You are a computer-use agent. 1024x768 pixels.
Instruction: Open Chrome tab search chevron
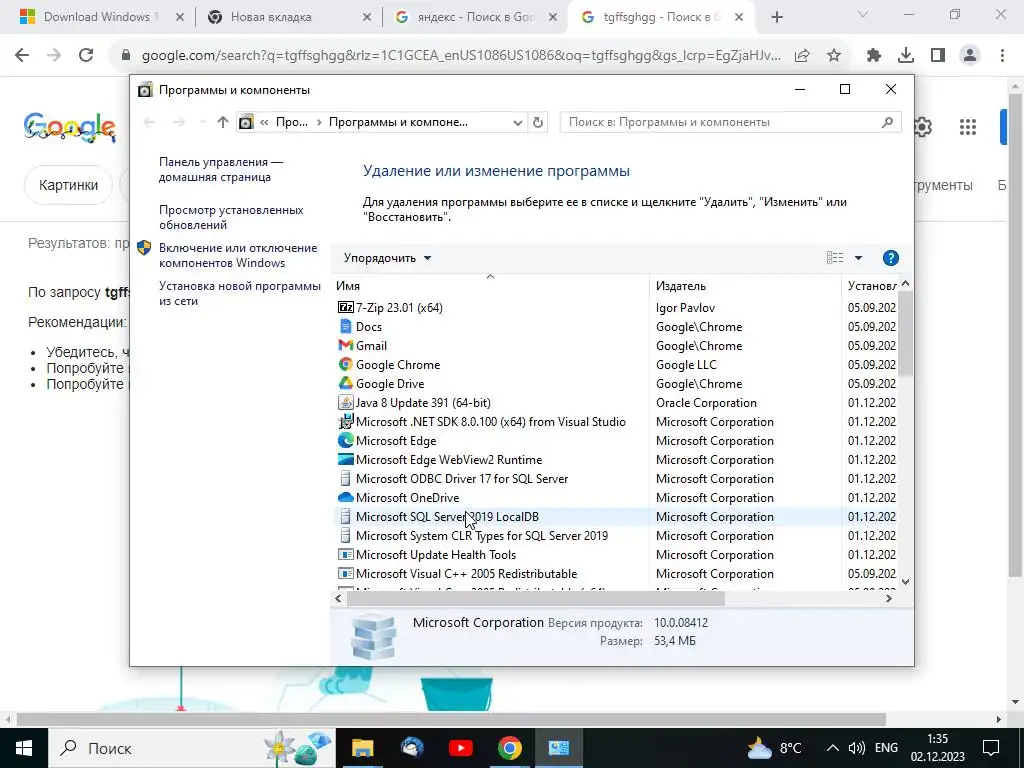point(862,14)
